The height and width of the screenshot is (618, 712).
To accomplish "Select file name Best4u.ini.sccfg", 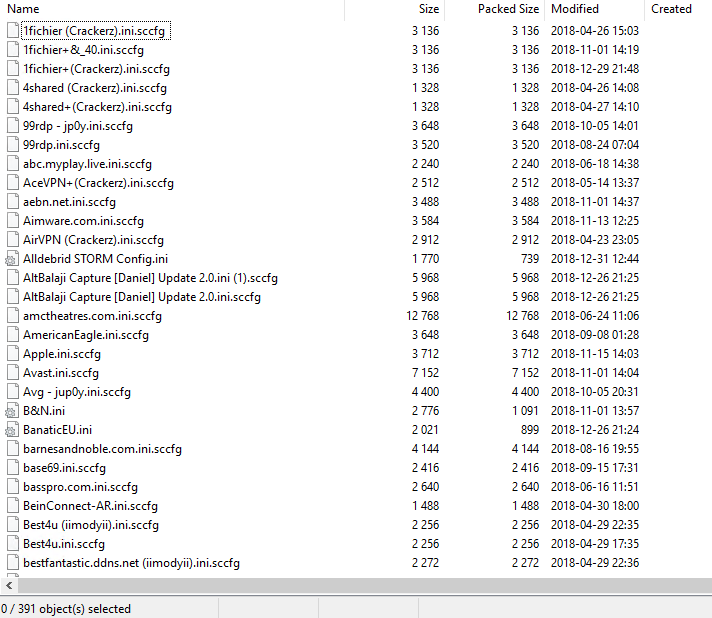I will coord(64,544).
